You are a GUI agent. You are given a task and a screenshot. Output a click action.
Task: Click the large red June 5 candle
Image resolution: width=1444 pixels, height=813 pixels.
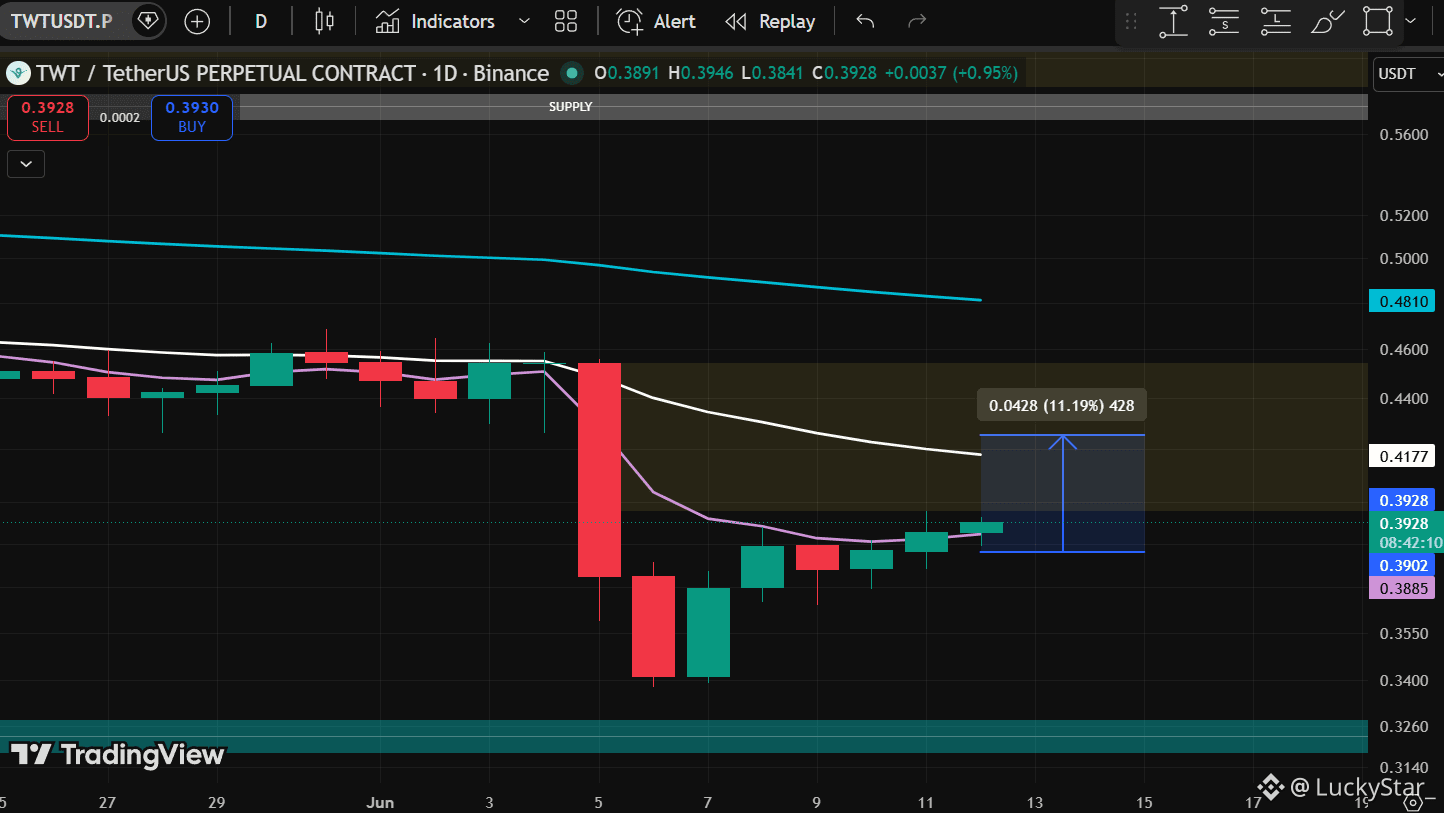click(599, 470)
